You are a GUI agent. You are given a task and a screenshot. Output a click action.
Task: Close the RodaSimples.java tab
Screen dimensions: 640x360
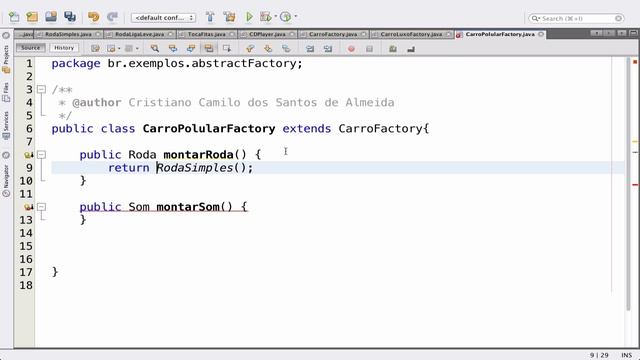tap(98, 34)
